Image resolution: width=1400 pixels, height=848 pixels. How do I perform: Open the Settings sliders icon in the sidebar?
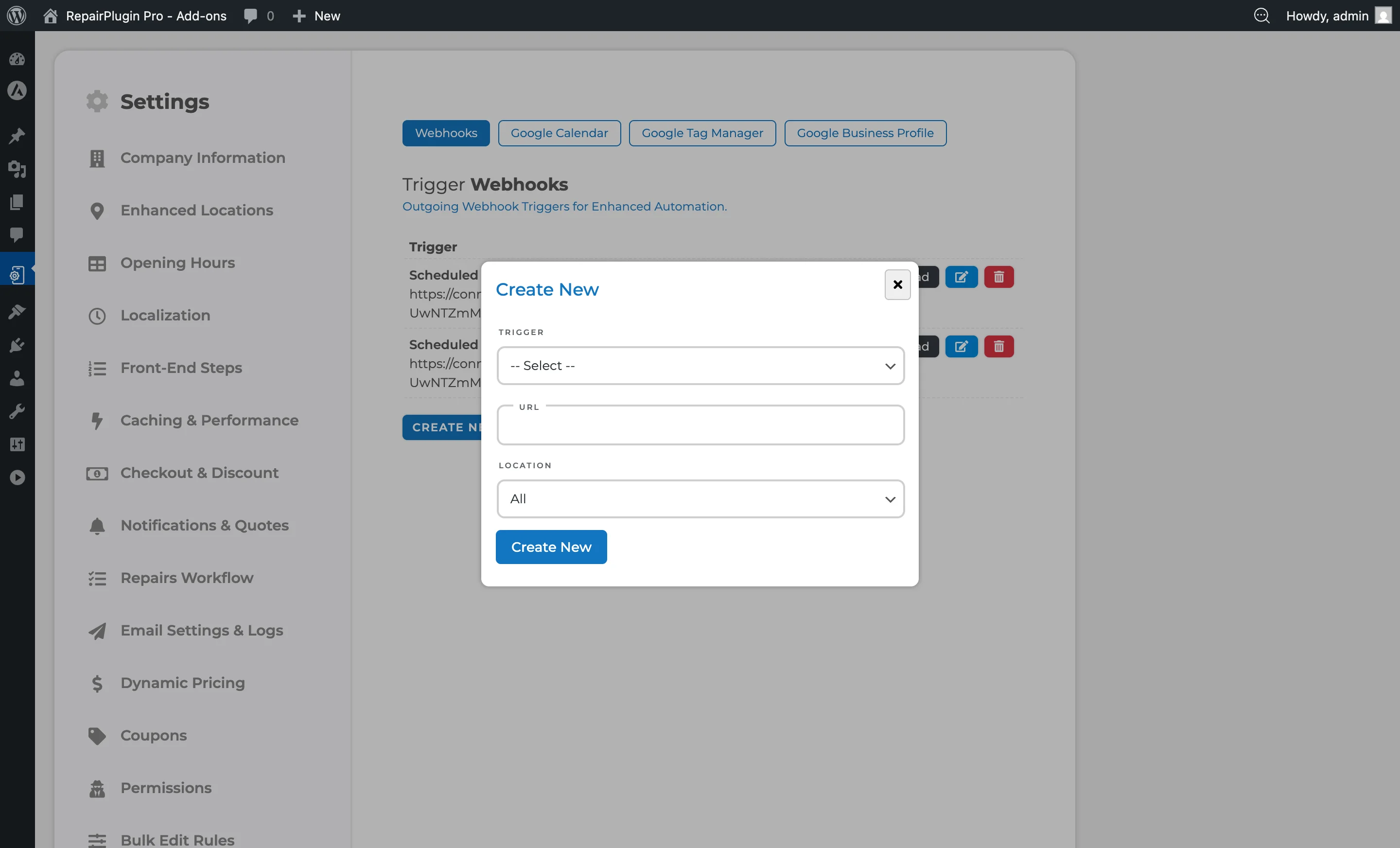click(x=17, y=444)
